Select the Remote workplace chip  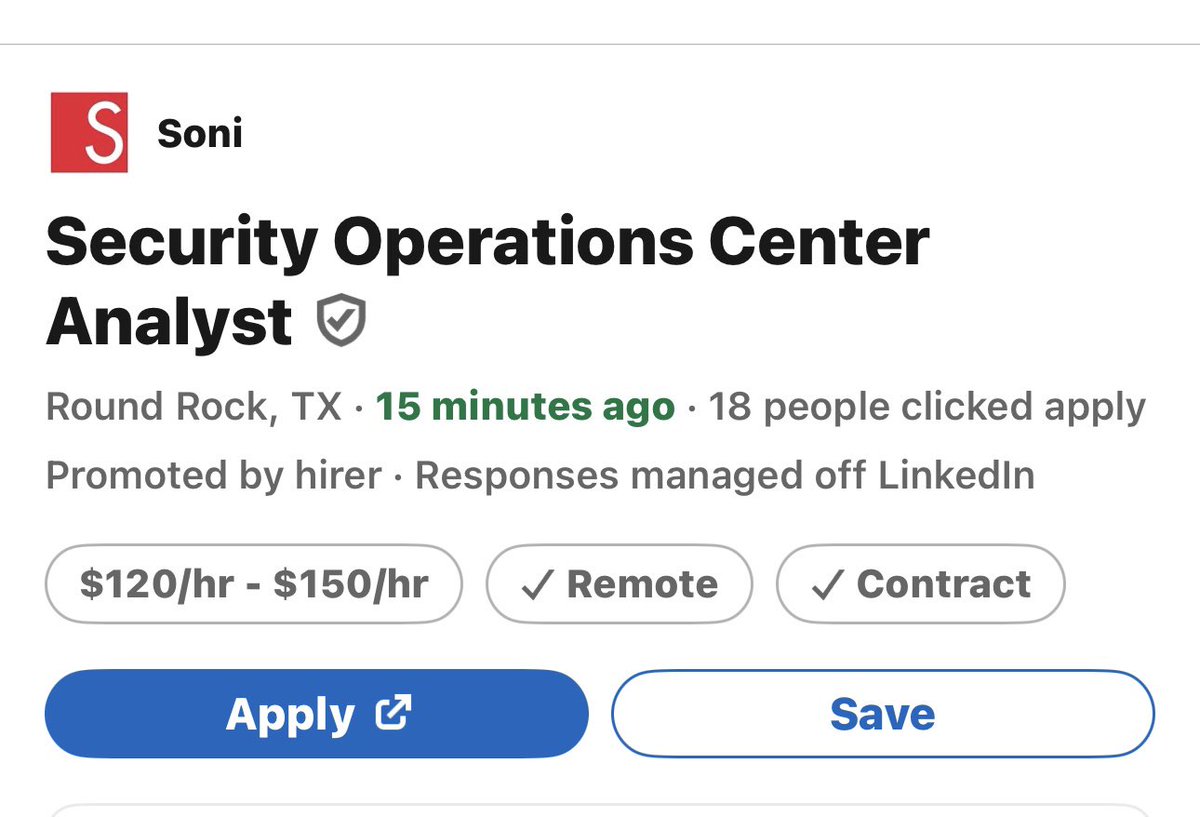point(619,584)
